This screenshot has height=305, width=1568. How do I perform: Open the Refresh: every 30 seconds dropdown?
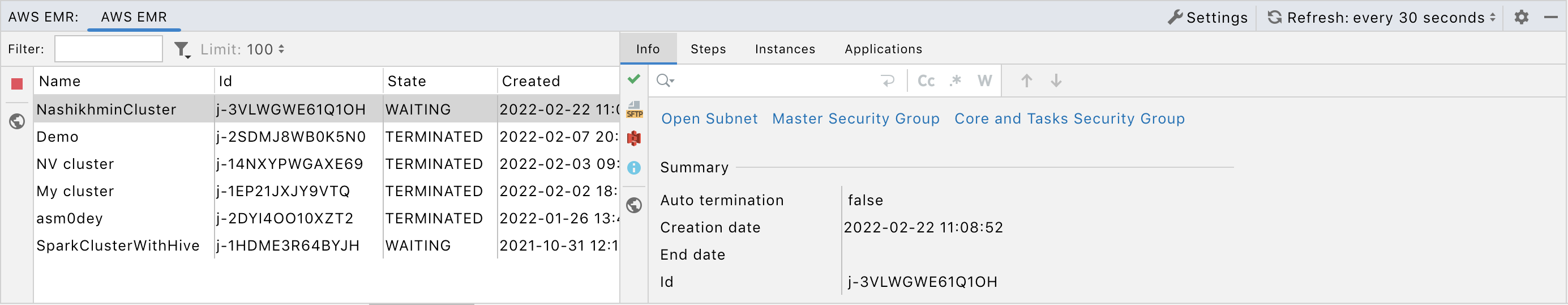point(1381,17)
